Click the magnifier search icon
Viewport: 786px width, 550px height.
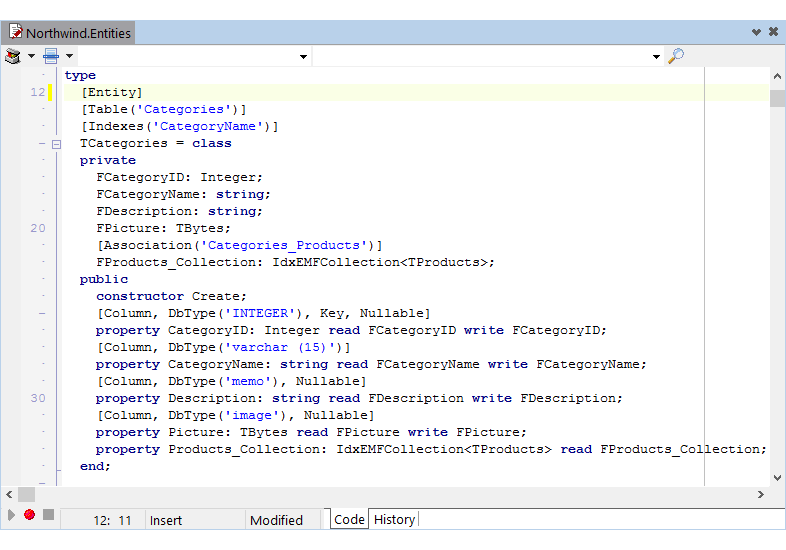(x=676, y=56)
